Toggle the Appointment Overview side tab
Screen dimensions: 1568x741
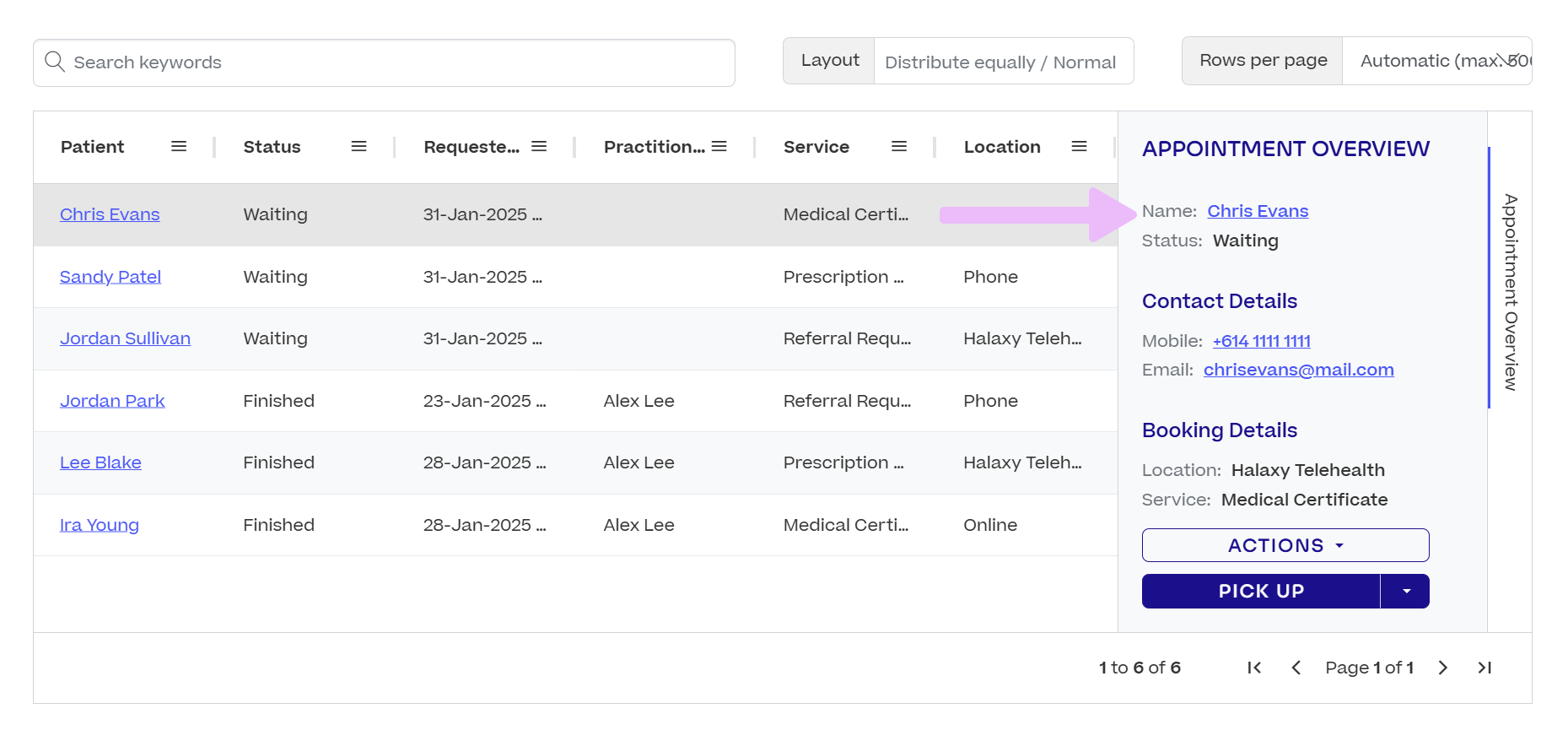pos(1510,292)
